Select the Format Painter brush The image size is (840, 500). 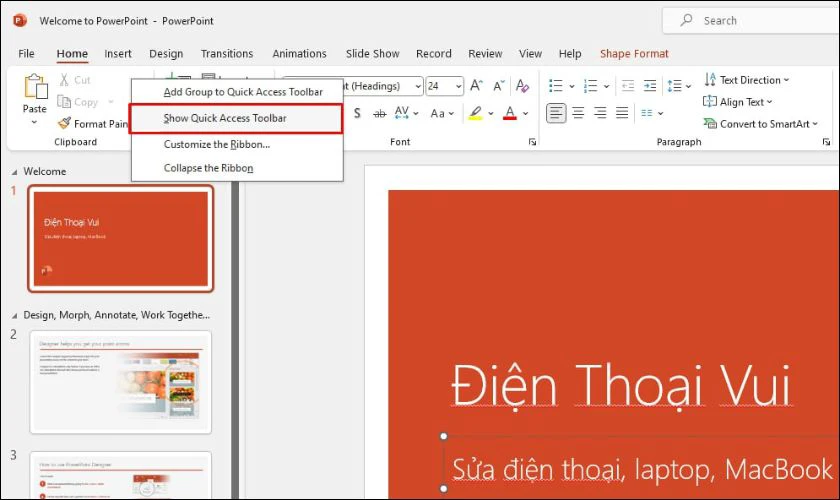pyautogui.click(x=64, y=124)
